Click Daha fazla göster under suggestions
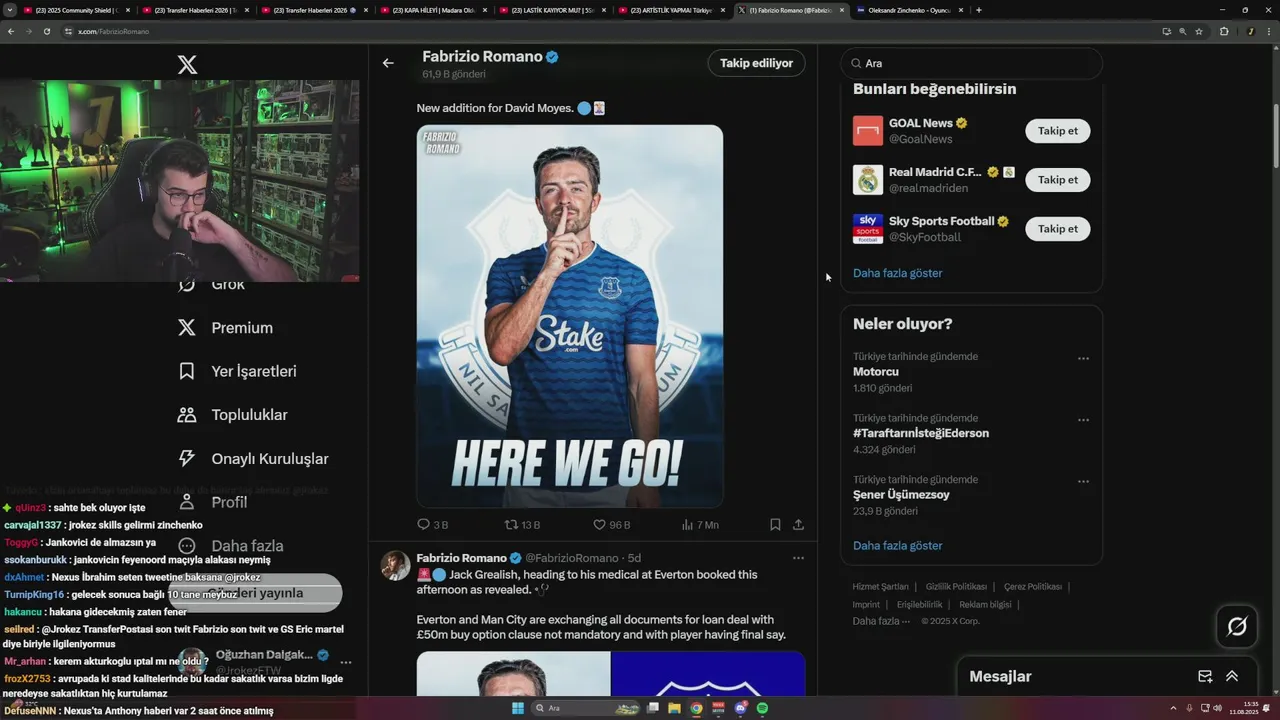Screen dimensions: 1280x720 897,273
